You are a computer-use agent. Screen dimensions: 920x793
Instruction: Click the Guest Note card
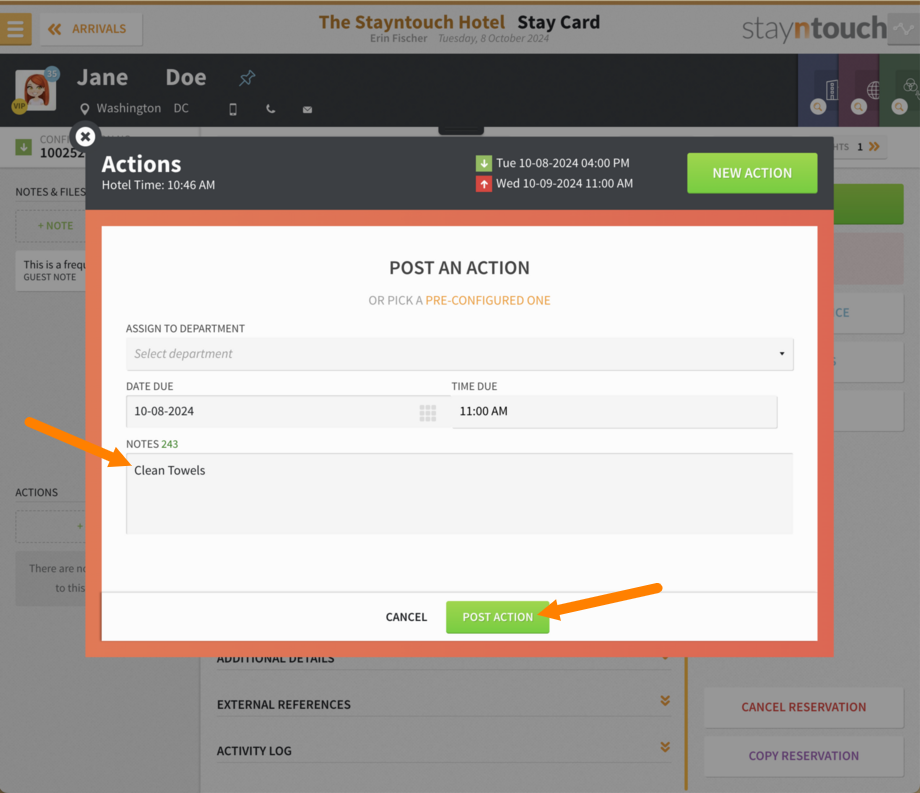(x=52, y=270)
